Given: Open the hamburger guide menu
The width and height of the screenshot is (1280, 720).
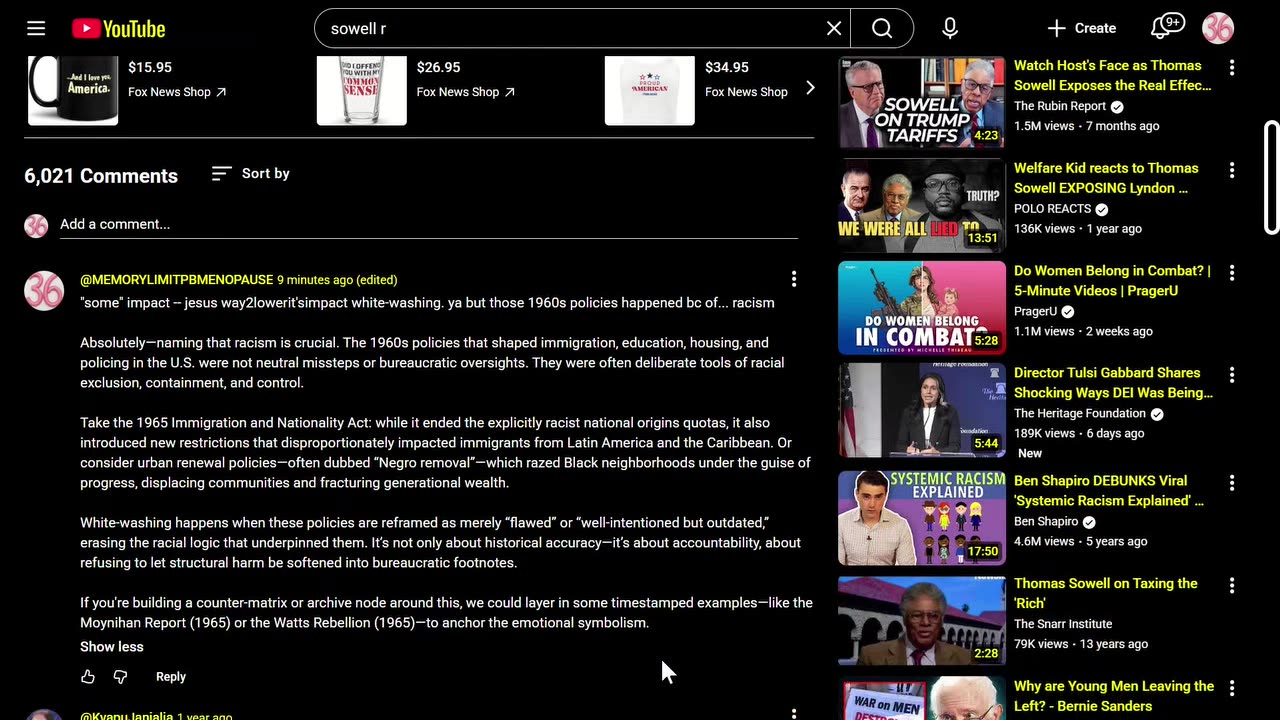Looking at the screenshot, I should click(x=36, y=28).
